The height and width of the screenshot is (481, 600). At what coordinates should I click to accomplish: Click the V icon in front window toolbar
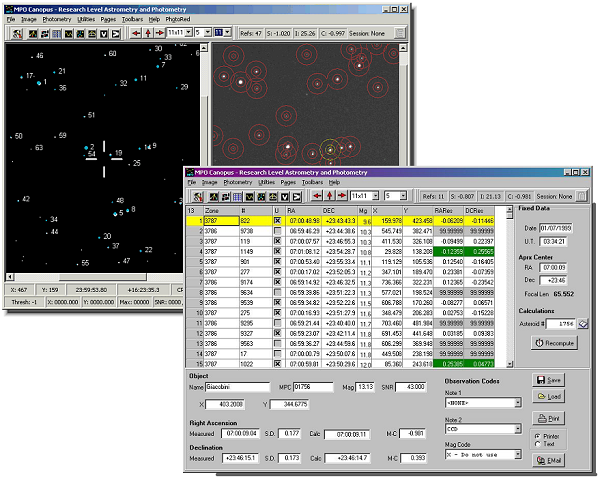(x=285, y=197)
